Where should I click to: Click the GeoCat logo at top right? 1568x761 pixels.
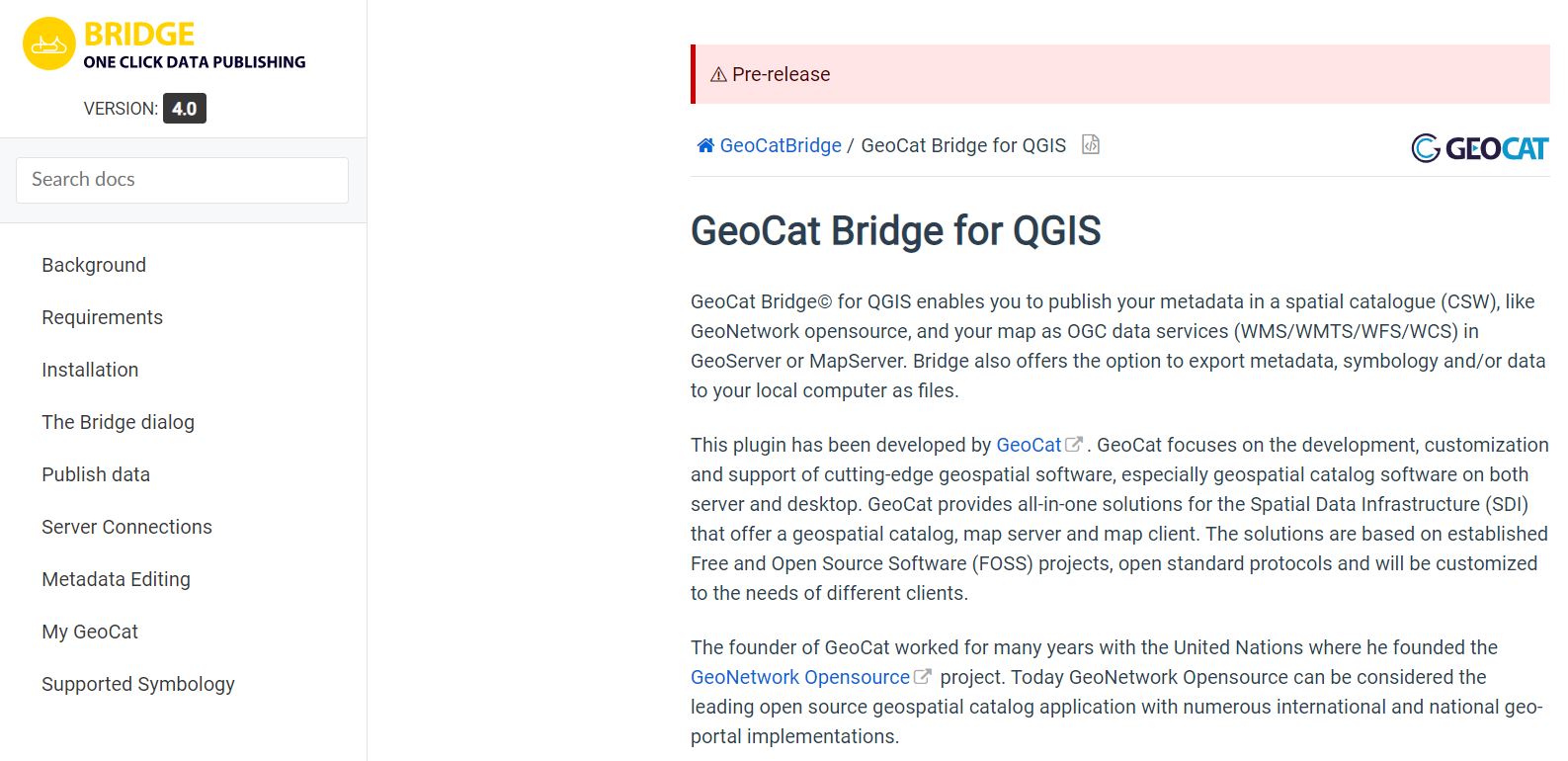point(1479,148)
